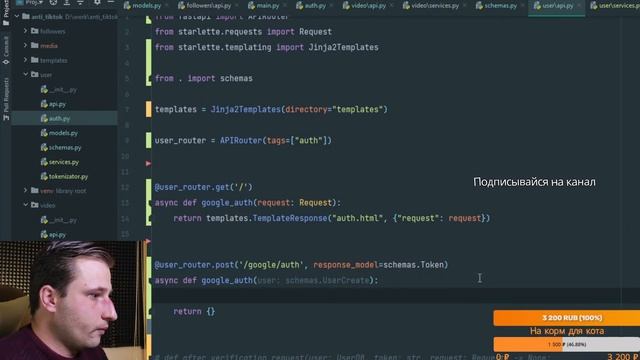This screenshot has width=640, height=360.
Task: Collapse the anti_tiktok root folder
Action: (x=17, y=17)
